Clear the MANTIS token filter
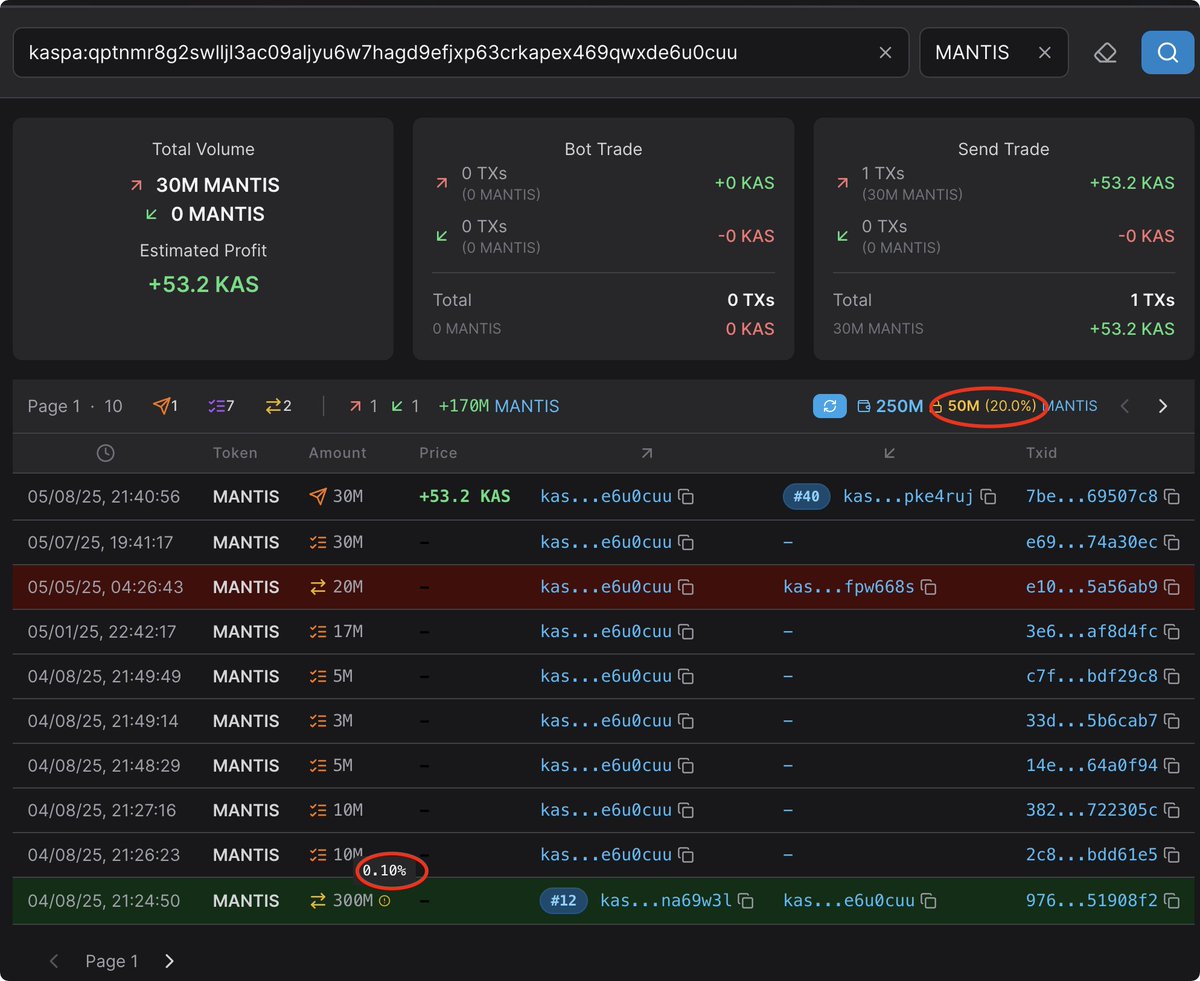1200x981 pixels. pyautogui.click(x=1045, y=53)
